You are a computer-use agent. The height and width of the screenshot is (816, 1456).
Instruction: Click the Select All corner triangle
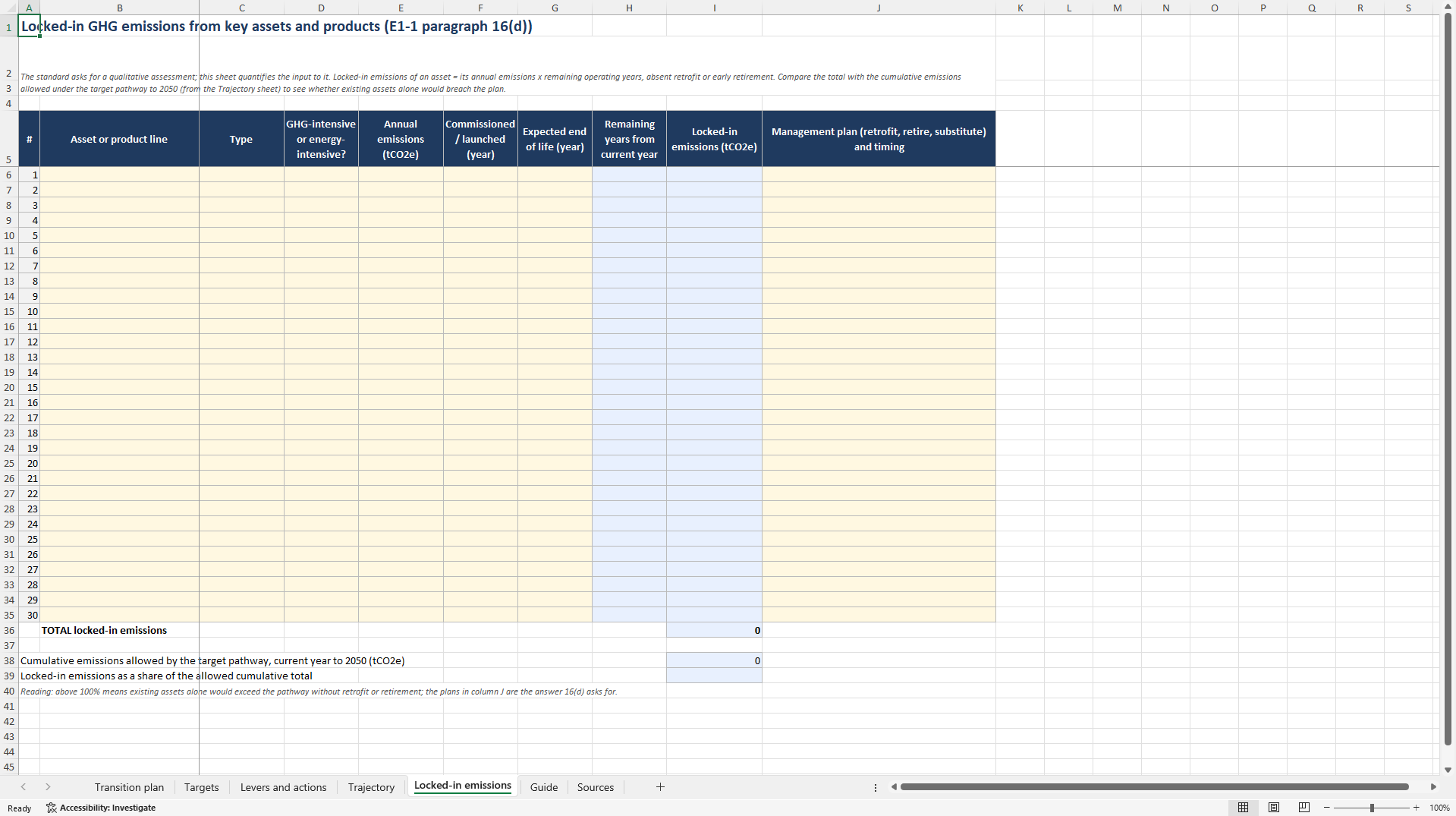(9, 8)
